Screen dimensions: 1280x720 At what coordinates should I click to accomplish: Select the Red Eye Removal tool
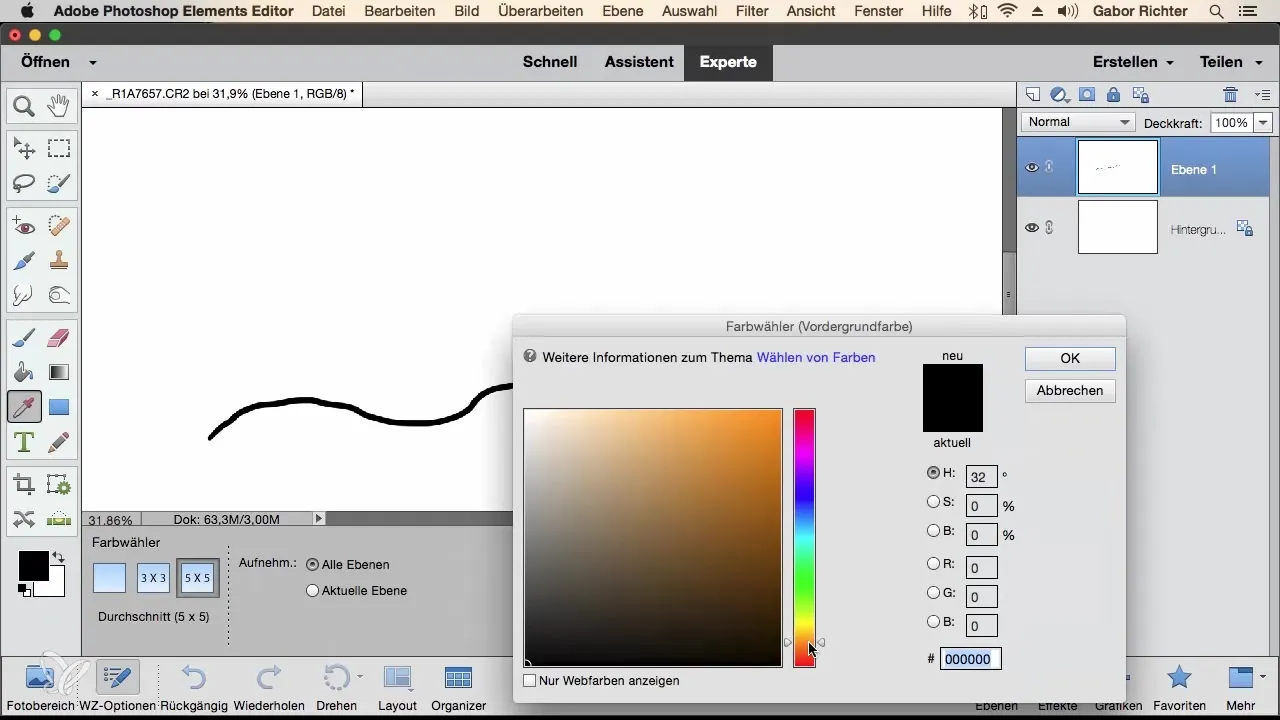pyautogui.click(x=24, y=226)
